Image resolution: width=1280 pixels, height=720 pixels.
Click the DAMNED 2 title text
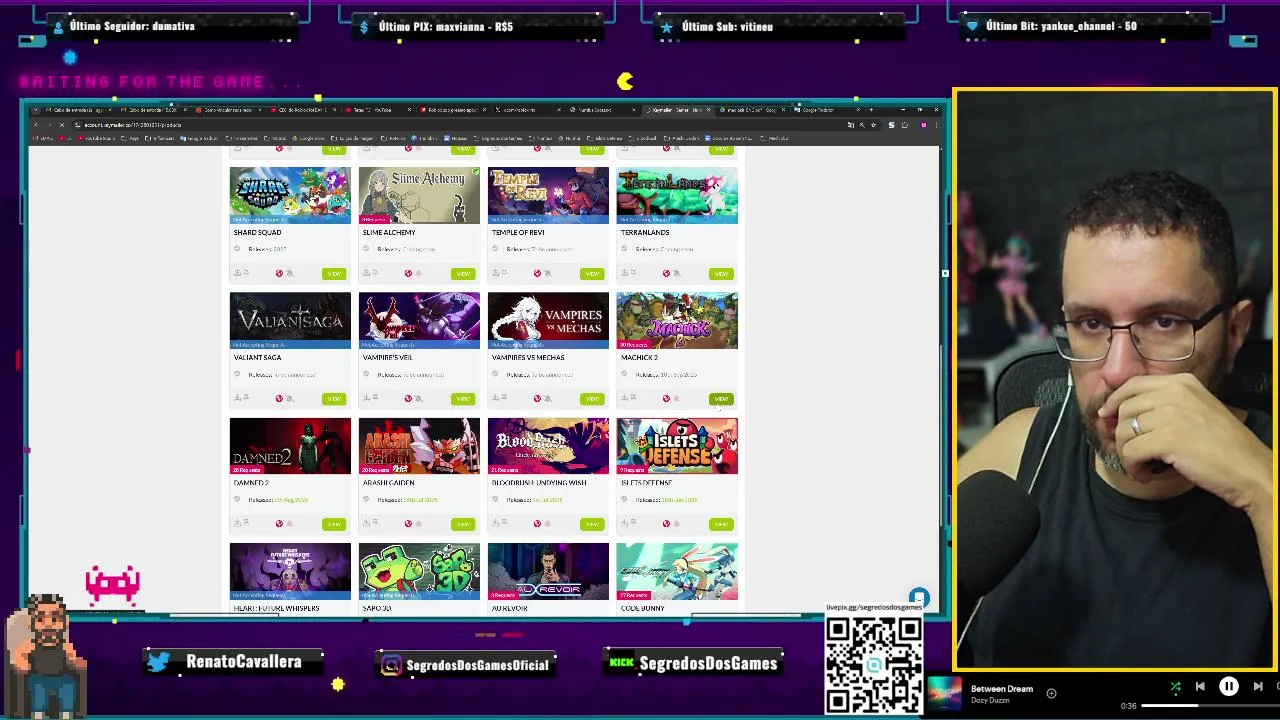coord(251,482)
